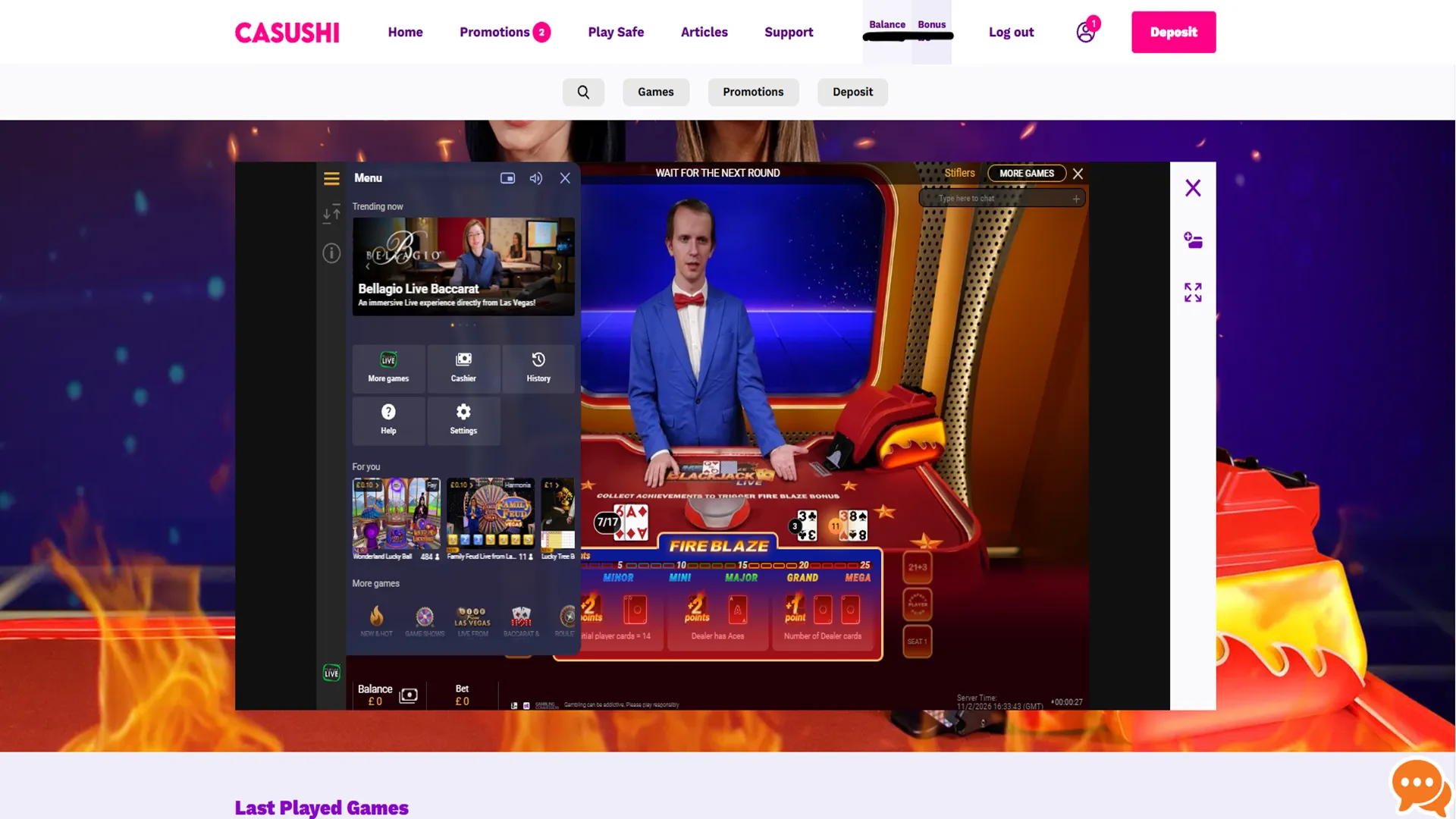Open Articles page
This screenshot has width=1456, height=819.
coord(704,32)
